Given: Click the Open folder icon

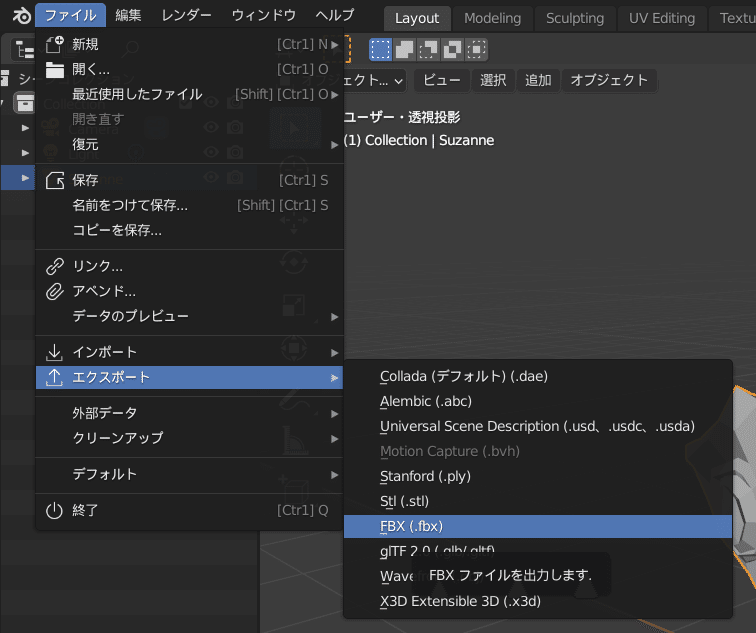Looking at the screenshot, I should pyautogui.click(x=54, y=69).
